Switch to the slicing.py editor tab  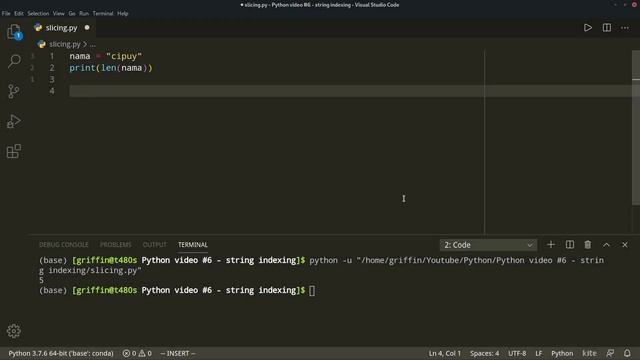tap(61, 27)
